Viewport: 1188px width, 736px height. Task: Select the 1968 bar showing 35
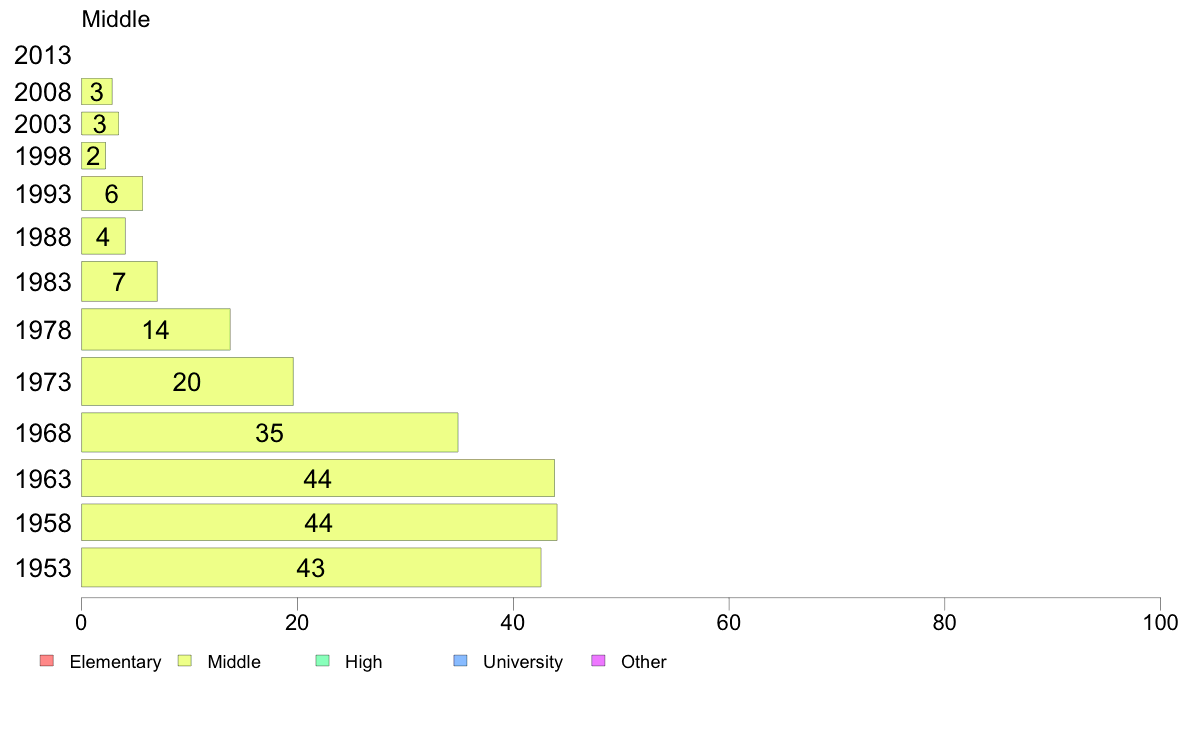coord(270,432)
